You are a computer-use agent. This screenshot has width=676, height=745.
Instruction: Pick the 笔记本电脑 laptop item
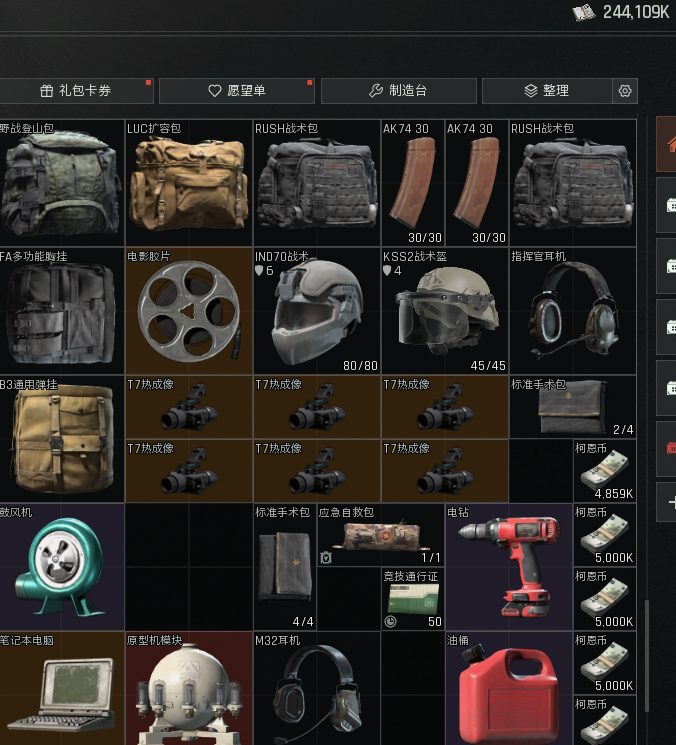(60, 690)
